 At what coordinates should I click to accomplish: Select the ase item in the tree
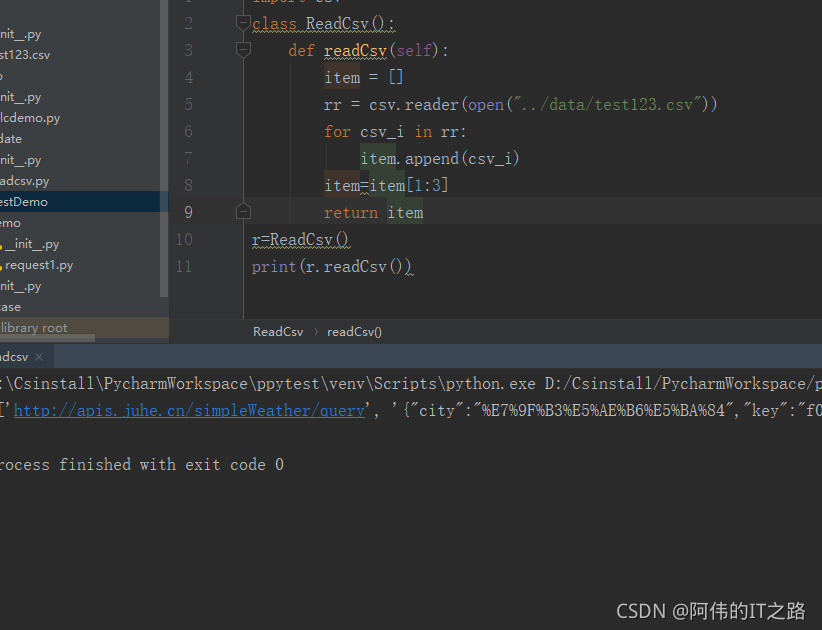[x=10, y=307]
